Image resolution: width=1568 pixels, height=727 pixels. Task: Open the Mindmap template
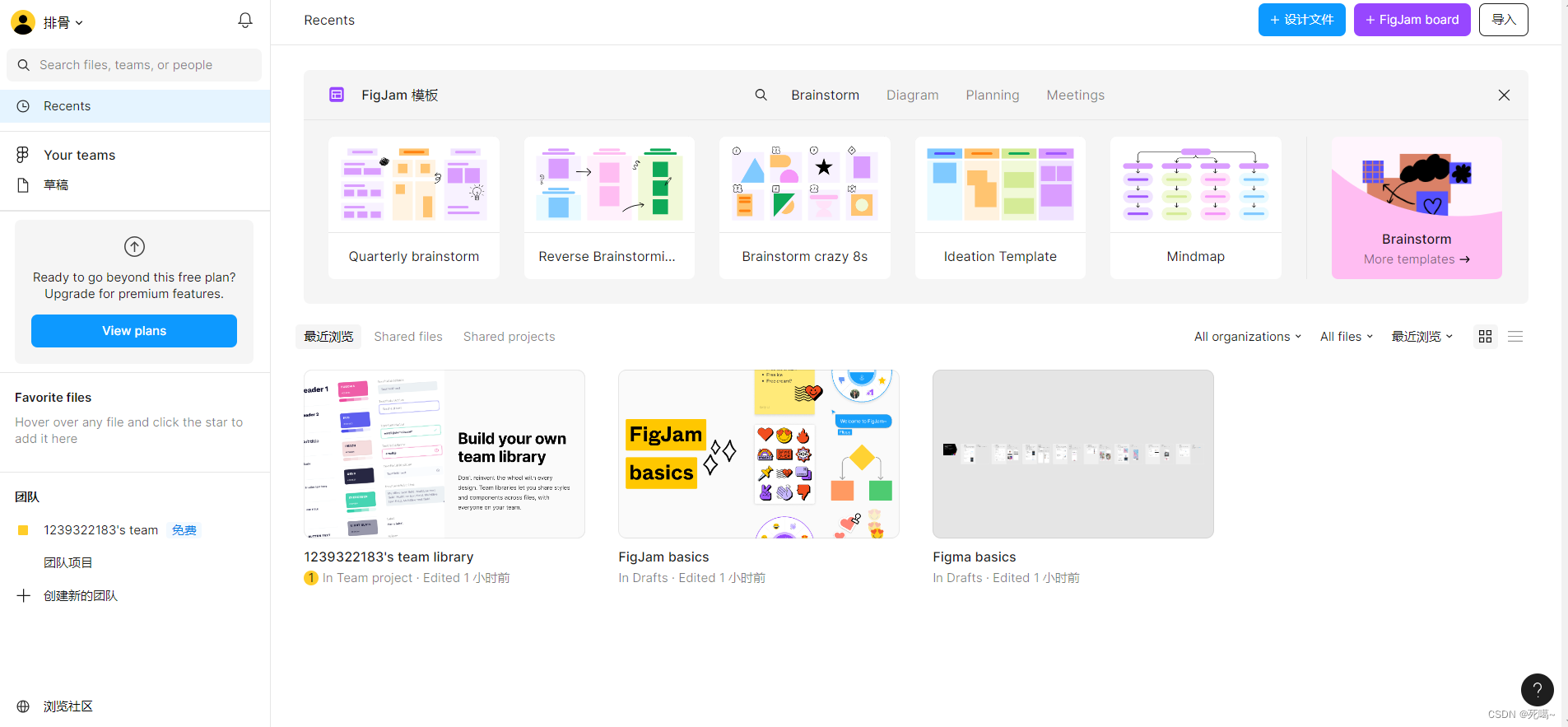[1196, 207]
